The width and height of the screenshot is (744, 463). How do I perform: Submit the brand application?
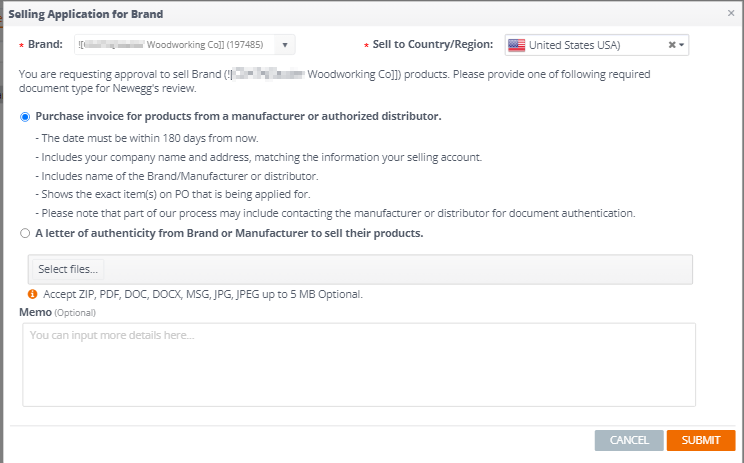coord(701,440)
